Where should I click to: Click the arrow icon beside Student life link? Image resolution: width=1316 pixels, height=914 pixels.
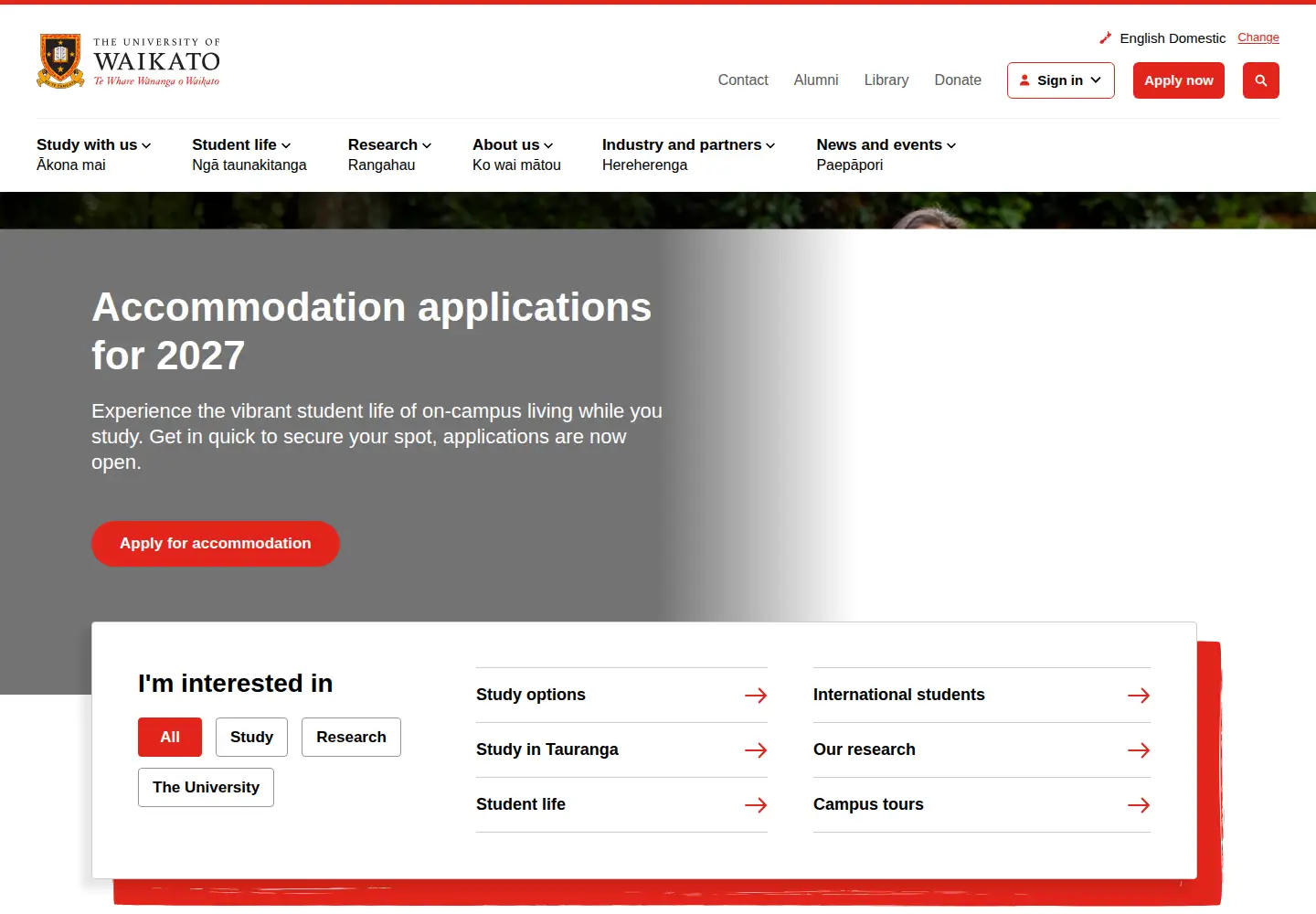[x=756, y=805]
